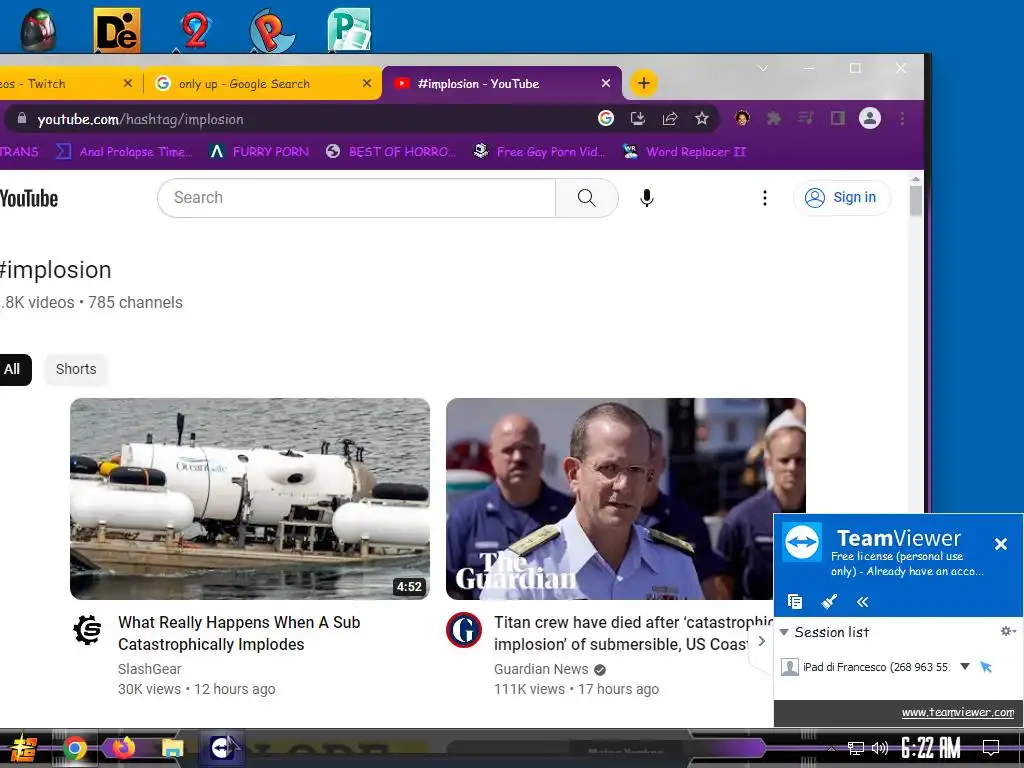Focus the YouTube Search field
This screenshot has width=1024, height=768.
click(x=357, y=197)
